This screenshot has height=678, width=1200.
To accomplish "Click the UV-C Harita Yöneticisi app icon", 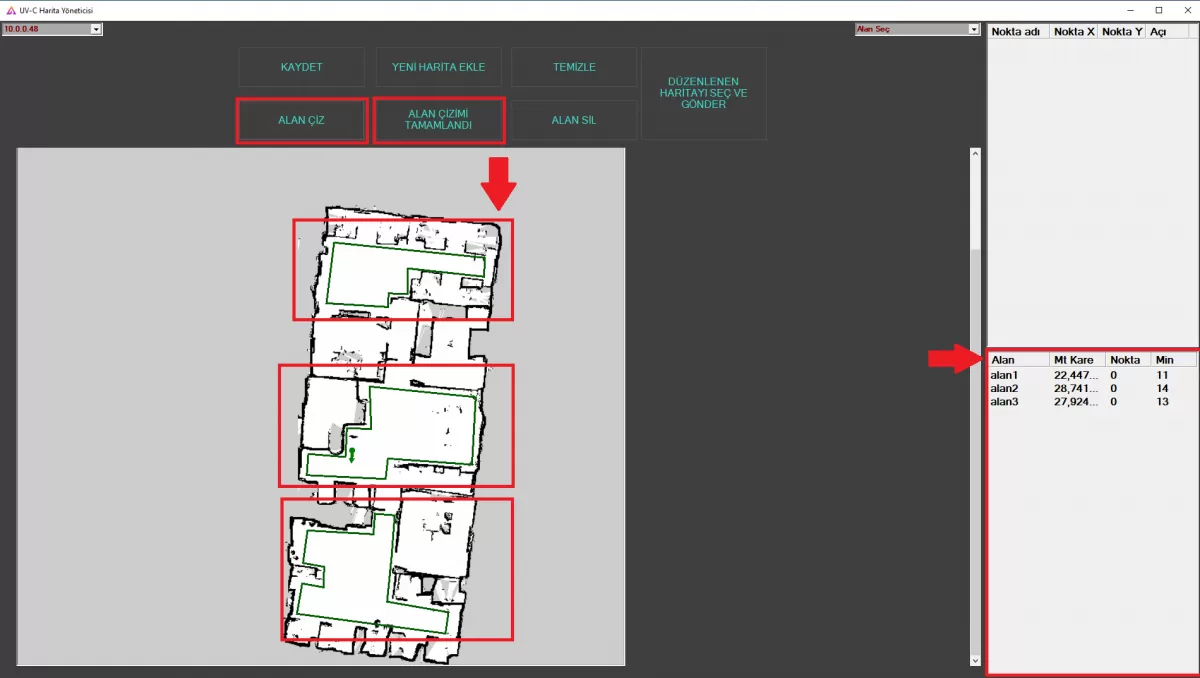I will [11, 10].
